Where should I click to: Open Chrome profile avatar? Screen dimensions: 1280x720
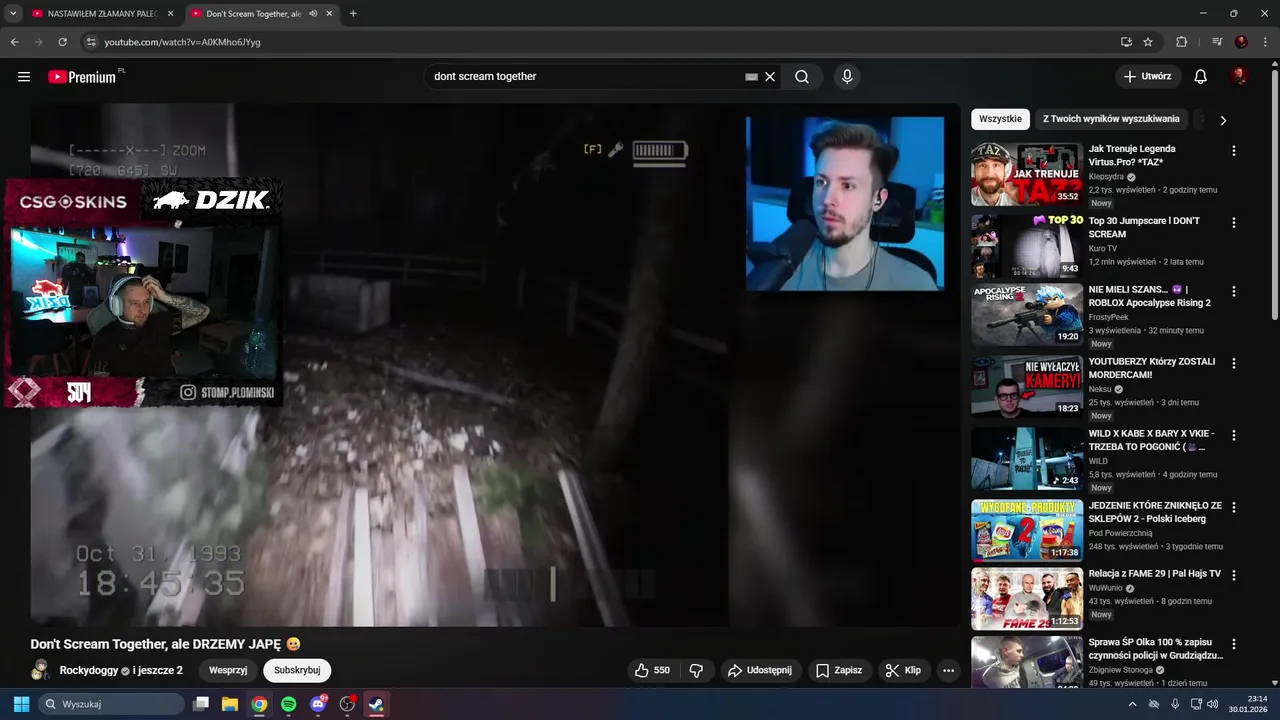click(x=1241, y=42)
